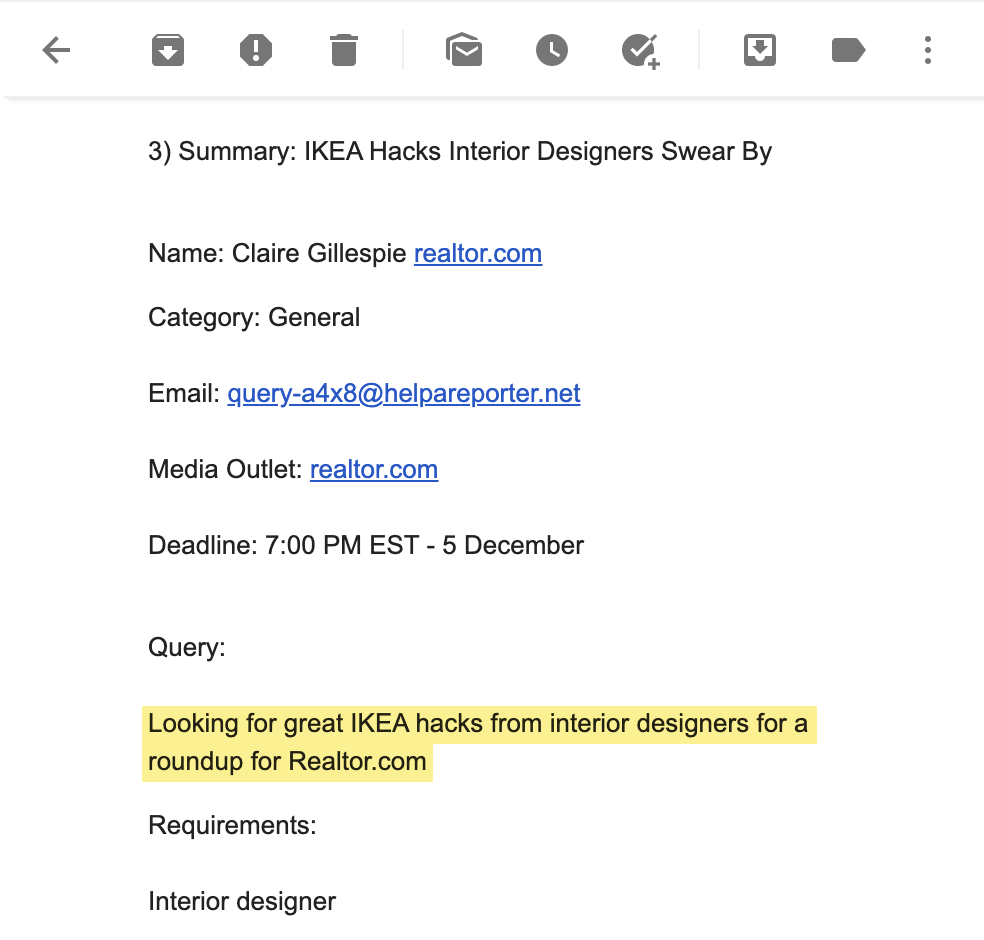Open the More options three-dot menu
Viewport: 984px width, 940px height.
coord(928,50)
